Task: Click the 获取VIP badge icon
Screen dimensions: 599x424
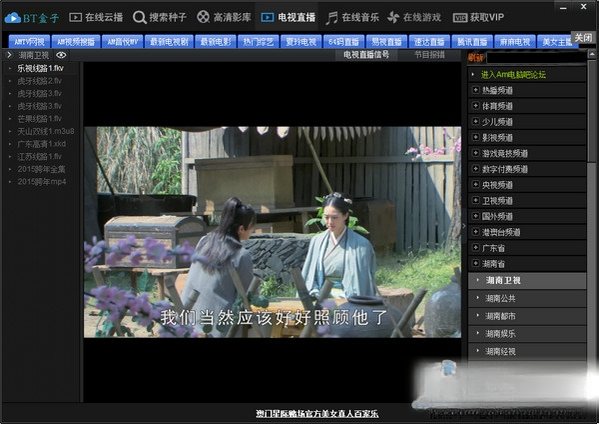Action: 460,18
